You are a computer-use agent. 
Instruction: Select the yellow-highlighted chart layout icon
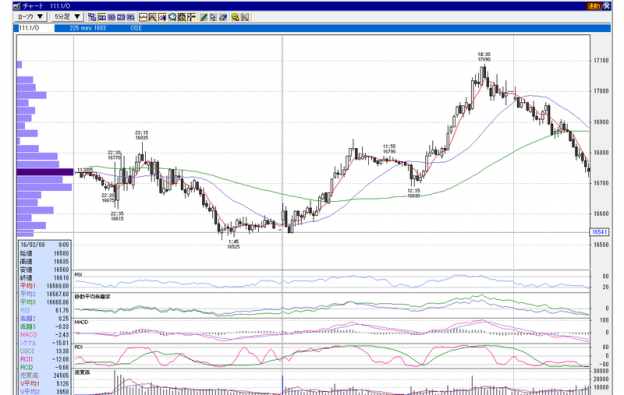(x=102, y=17)
